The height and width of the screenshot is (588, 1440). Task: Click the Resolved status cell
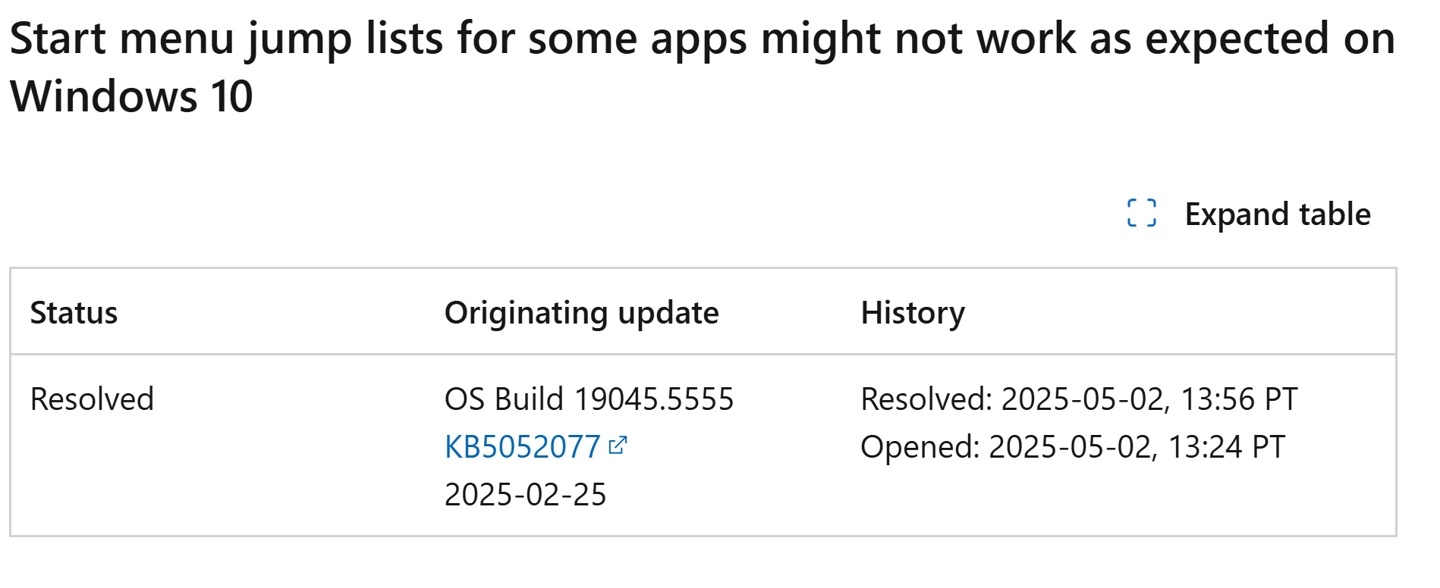93,399
